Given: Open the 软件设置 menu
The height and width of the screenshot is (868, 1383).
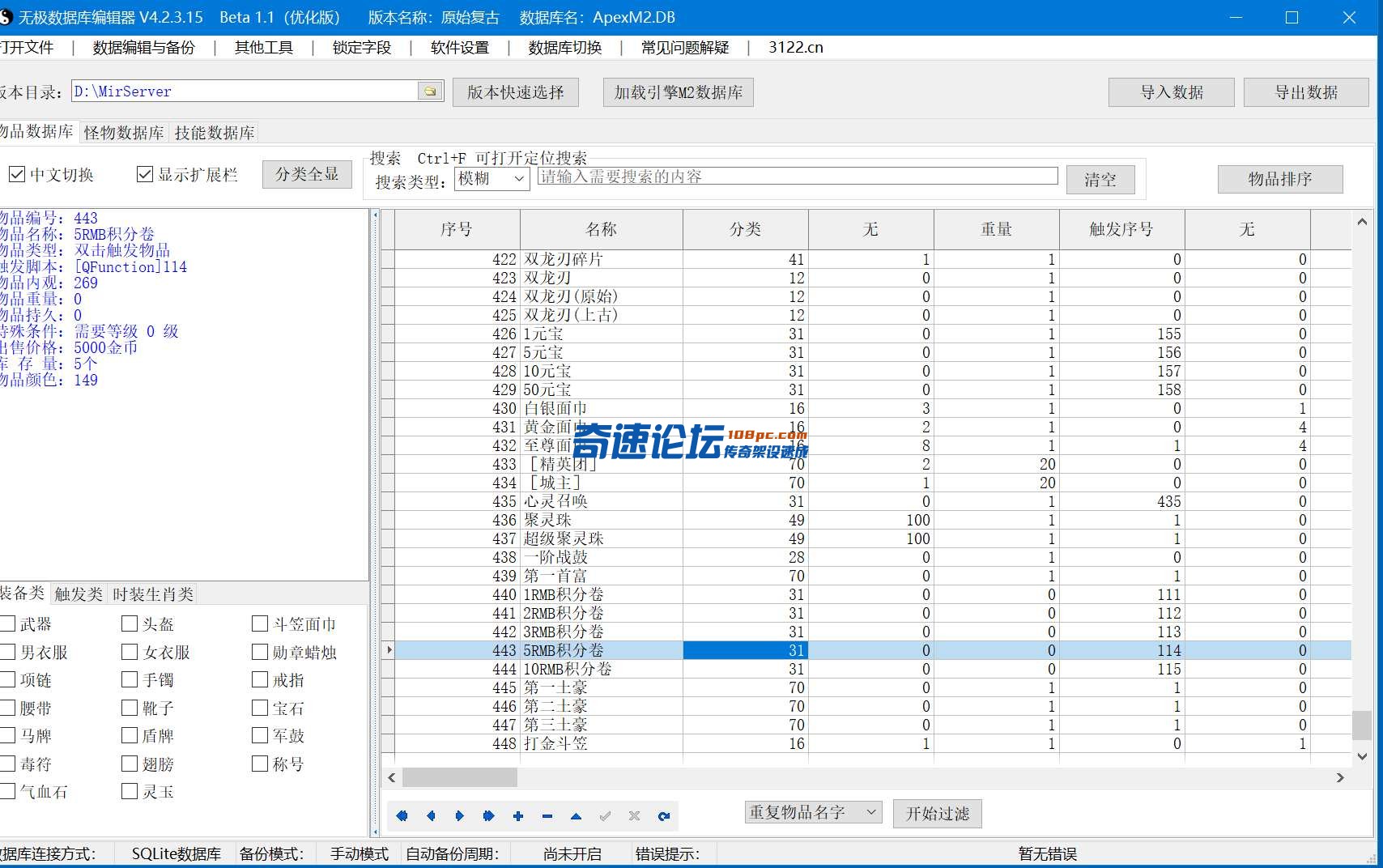Looking at the screenshot, I should (460, 48).
